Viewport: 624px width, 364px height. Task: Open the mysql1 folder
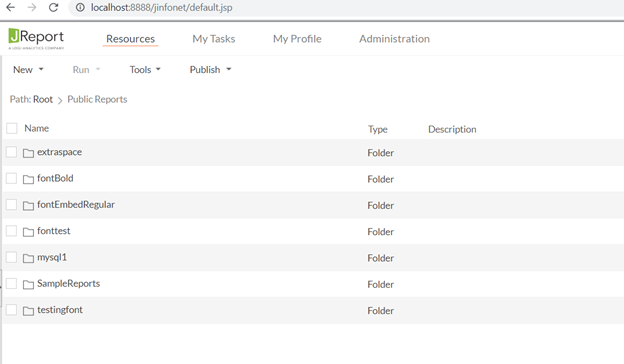[52, 257]
